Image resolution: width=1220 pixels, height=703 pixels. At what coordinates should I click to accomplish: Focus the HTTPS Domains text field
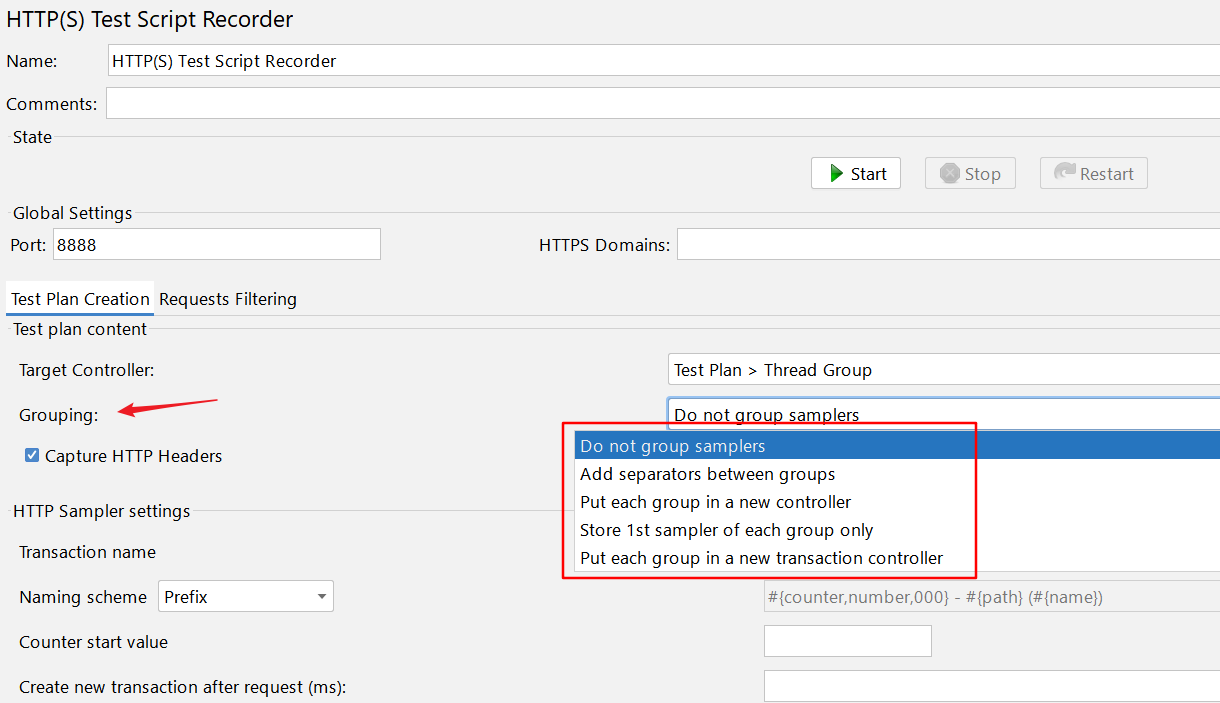point(947,244)
